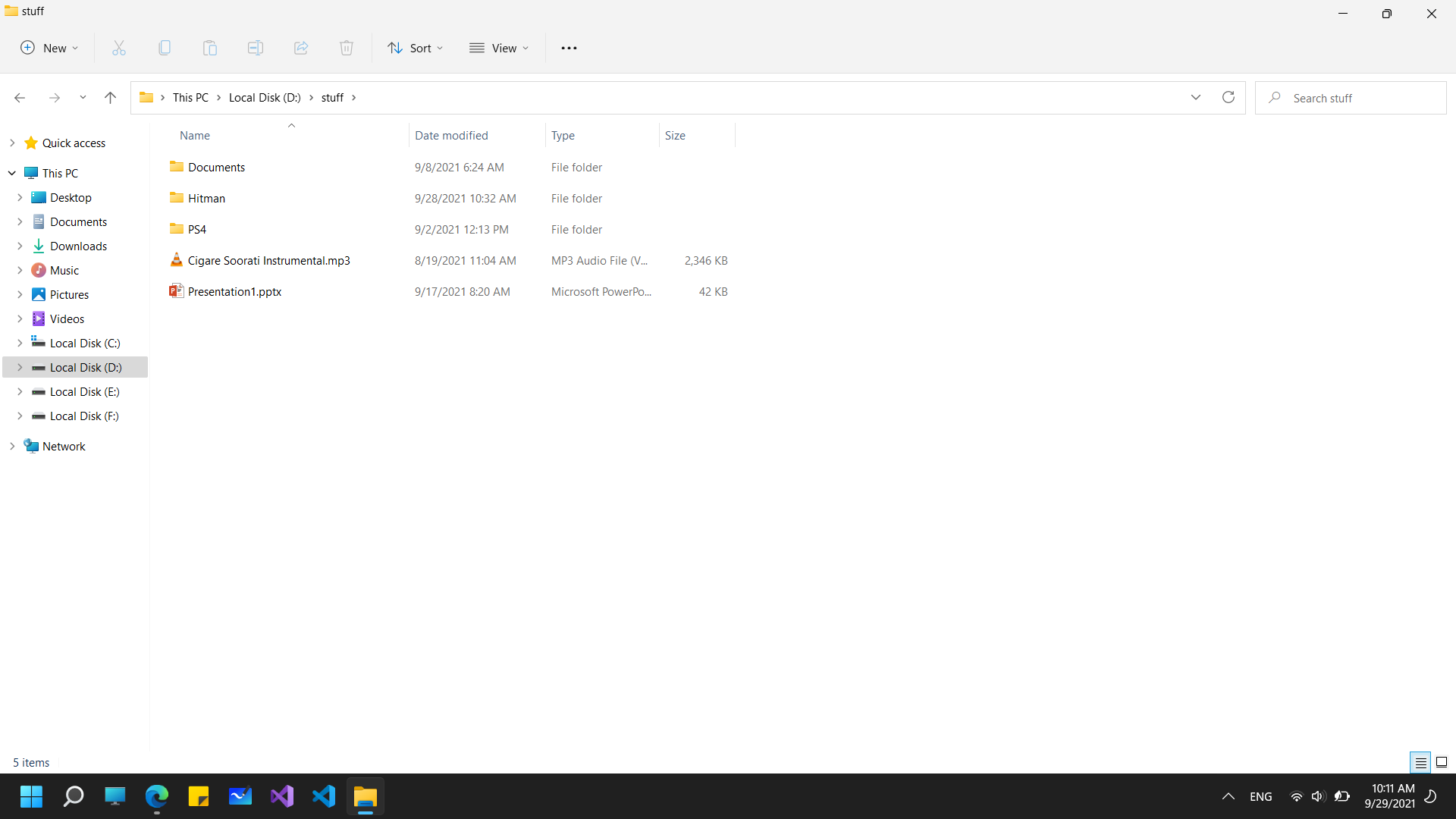Viewport: 1456px width, 819px height.
Task: Open the Sort dropdown menu
Action: 415,48
